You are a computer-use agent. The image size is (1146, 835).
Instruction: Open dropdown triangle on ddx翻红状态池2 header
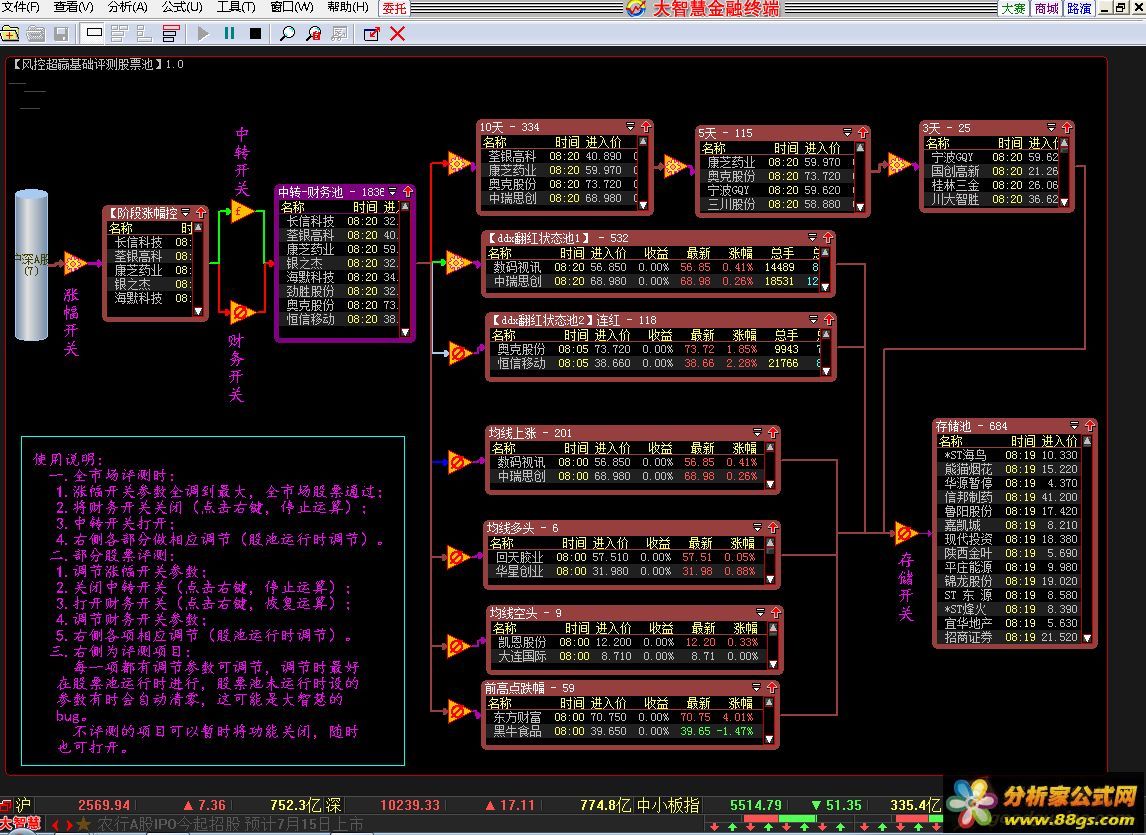(x=813, y=319)
